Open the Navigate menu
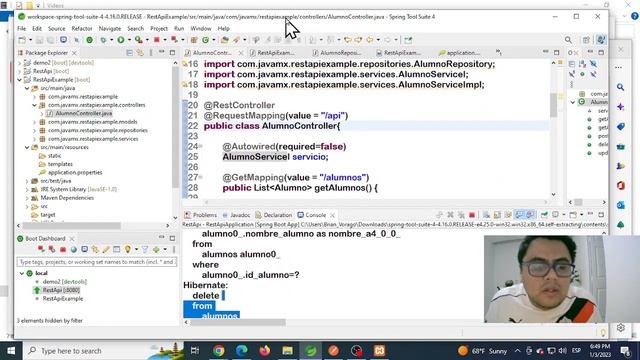Screen dimensions: 640x360 110,29
